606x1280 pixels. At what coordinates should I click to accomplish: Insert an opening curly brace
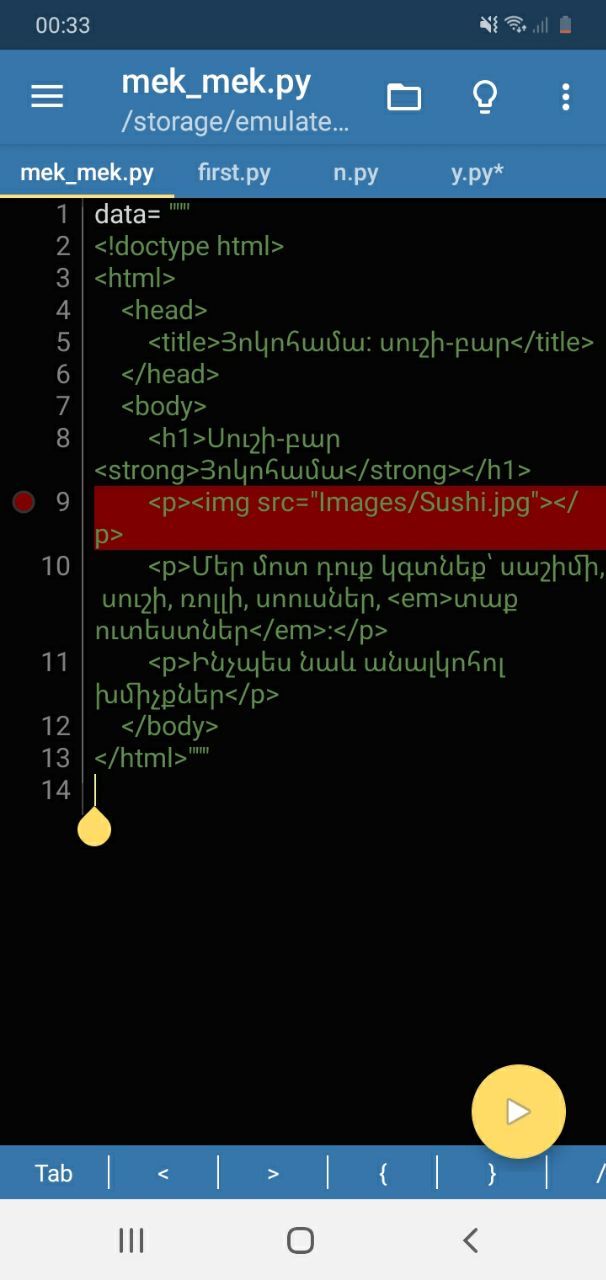(383, 1173)
